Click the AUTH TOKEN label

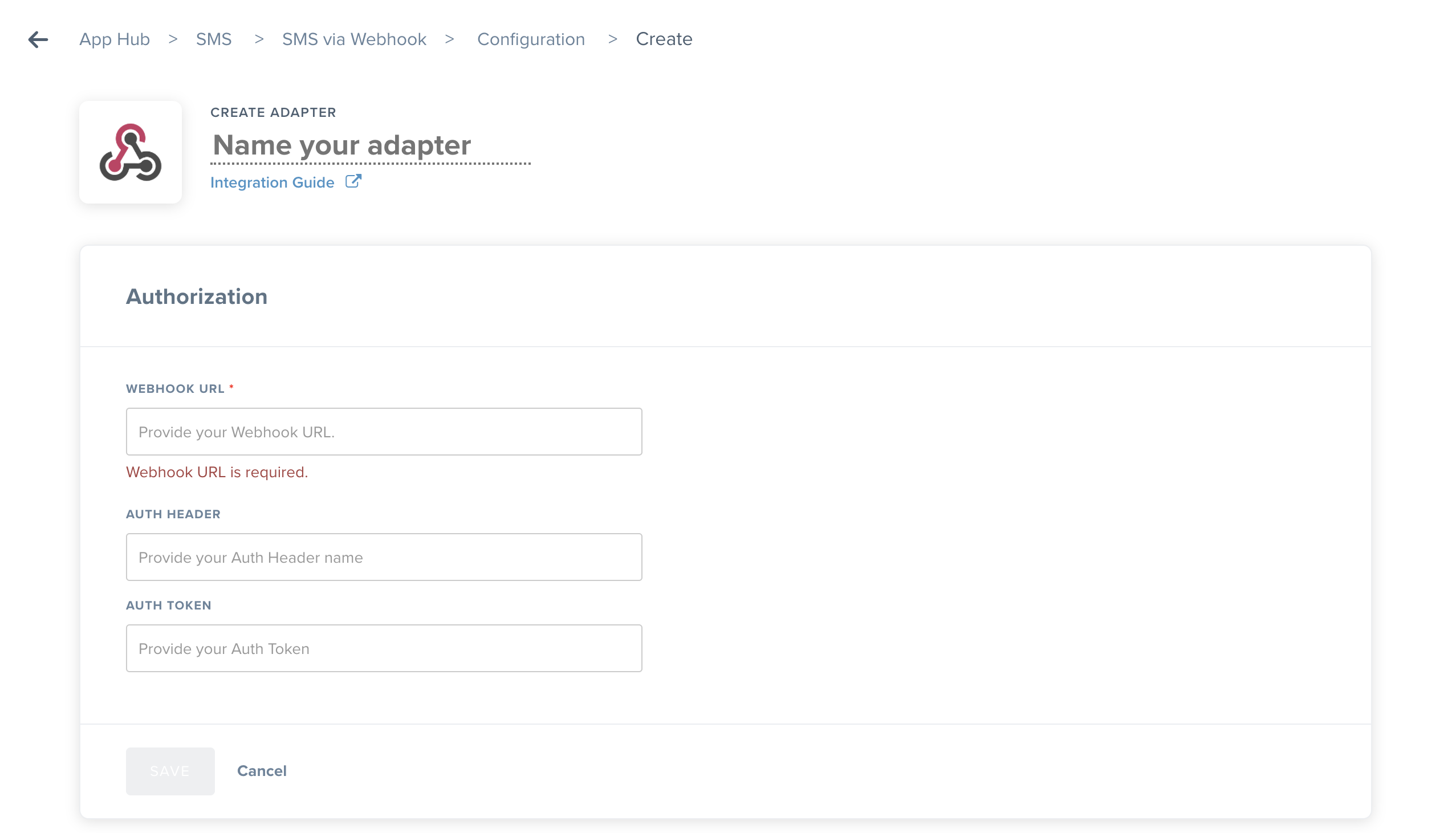click(x=169, y=606)
